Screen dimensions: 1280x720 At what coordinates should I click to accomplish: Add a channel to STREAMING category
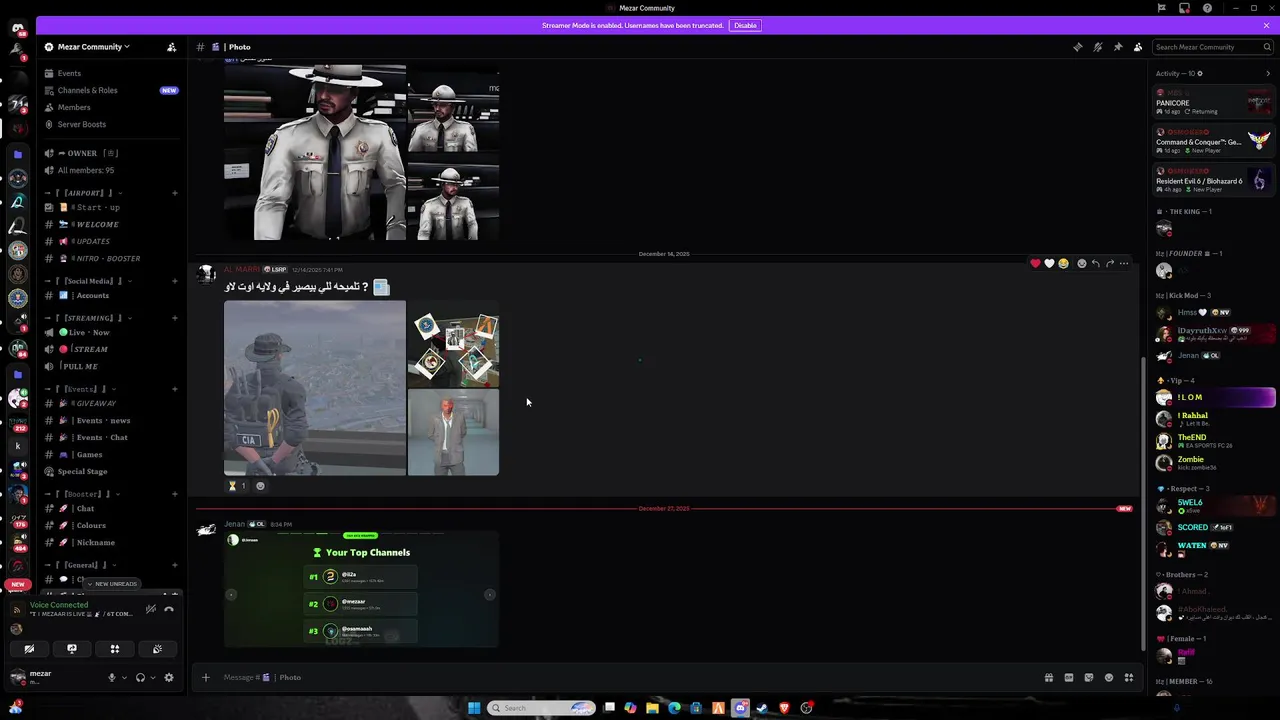(x=174, y=318)
